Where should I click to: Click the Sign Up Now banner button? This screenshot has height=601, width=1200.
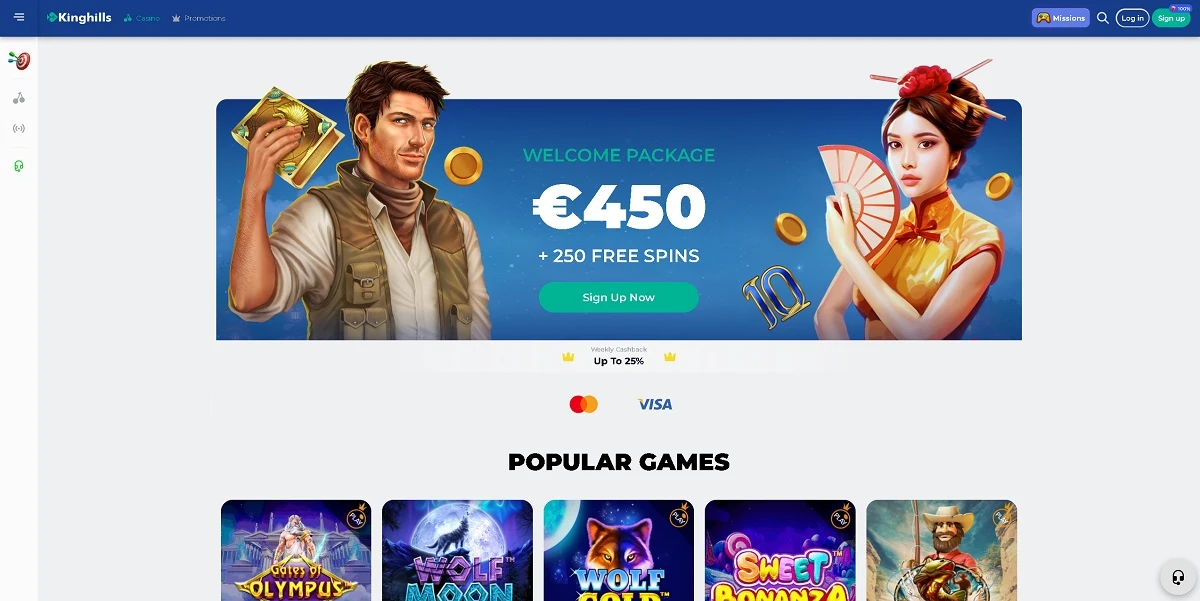(619, 297)
